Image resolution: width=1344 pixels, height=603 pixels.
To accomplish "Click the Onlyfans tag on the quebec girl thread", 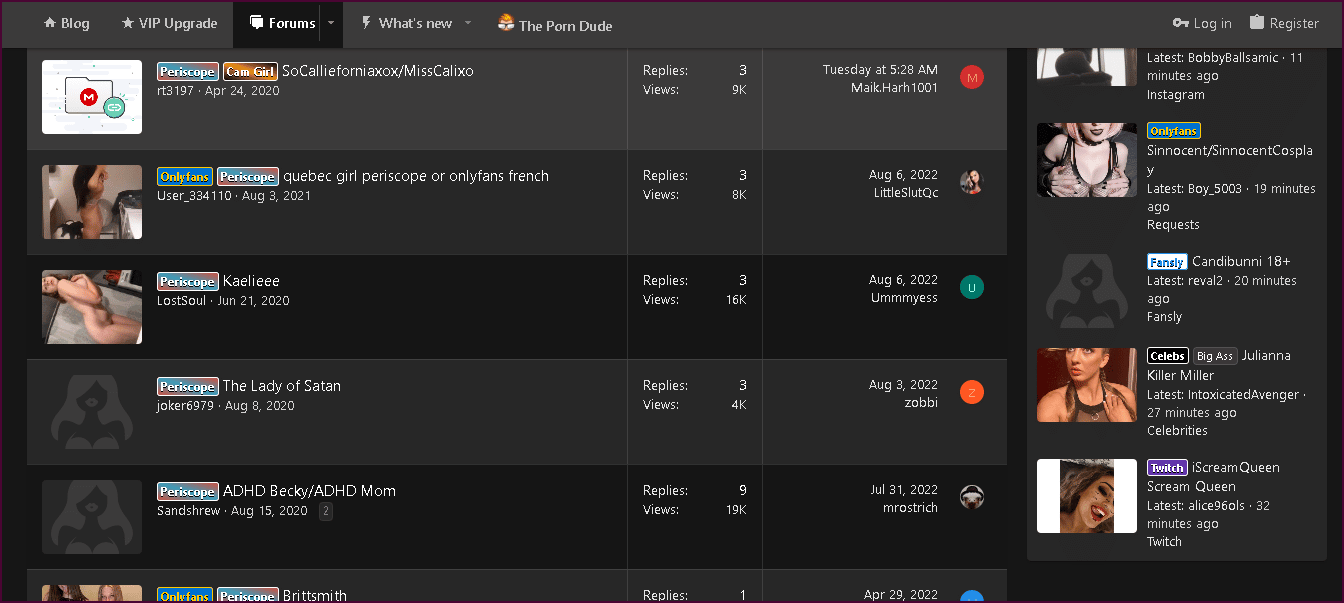I will pyautogui.click(x=184, y=177).
